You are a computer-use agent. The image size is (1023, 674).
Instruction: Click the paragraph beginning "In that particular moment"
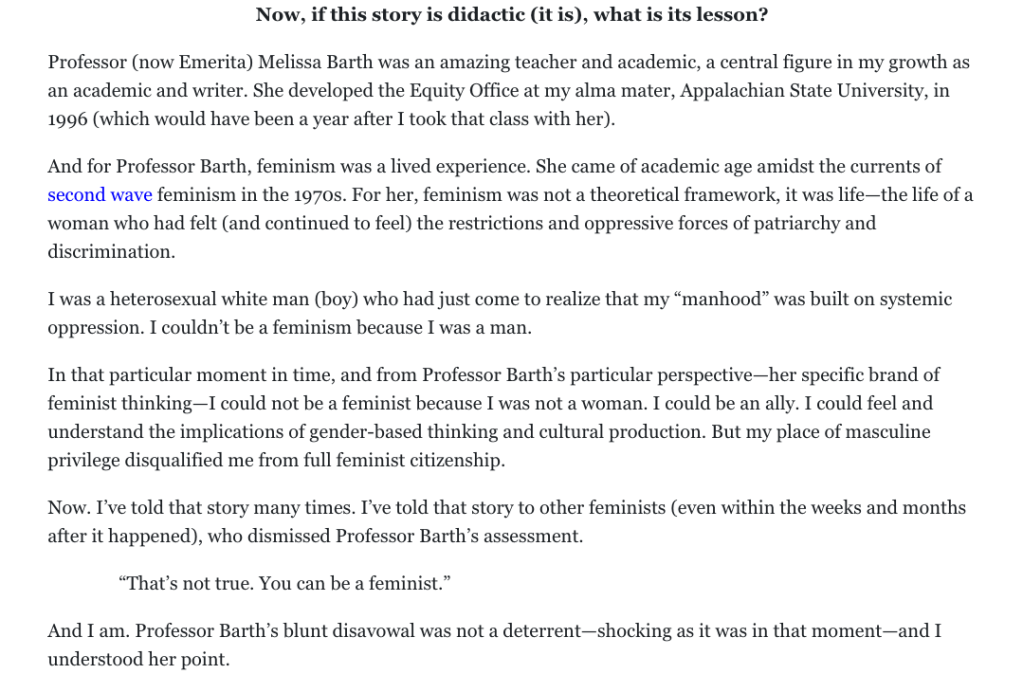tap(500, 418)
